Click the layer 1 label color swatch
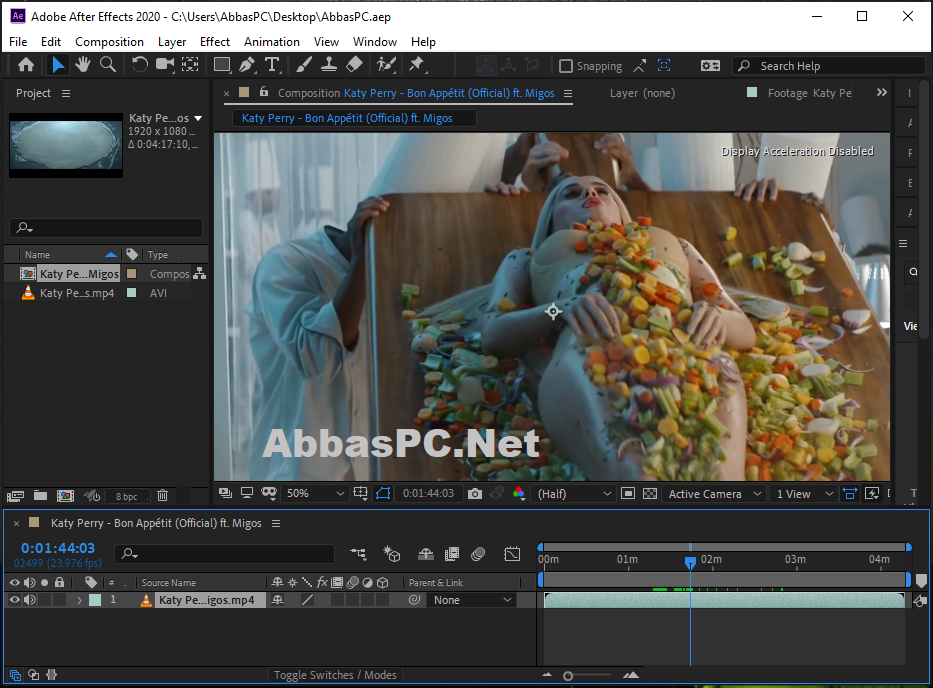This screenshot has width=933, height=688. click(x=95, y=600)
